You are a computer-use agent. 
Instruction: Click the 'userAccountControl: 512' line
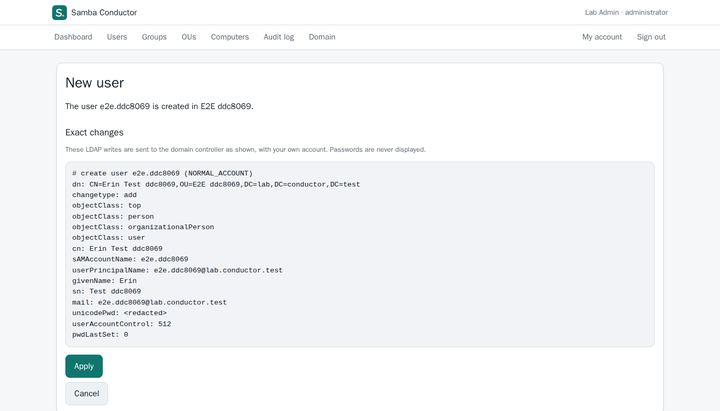[122, 324]
